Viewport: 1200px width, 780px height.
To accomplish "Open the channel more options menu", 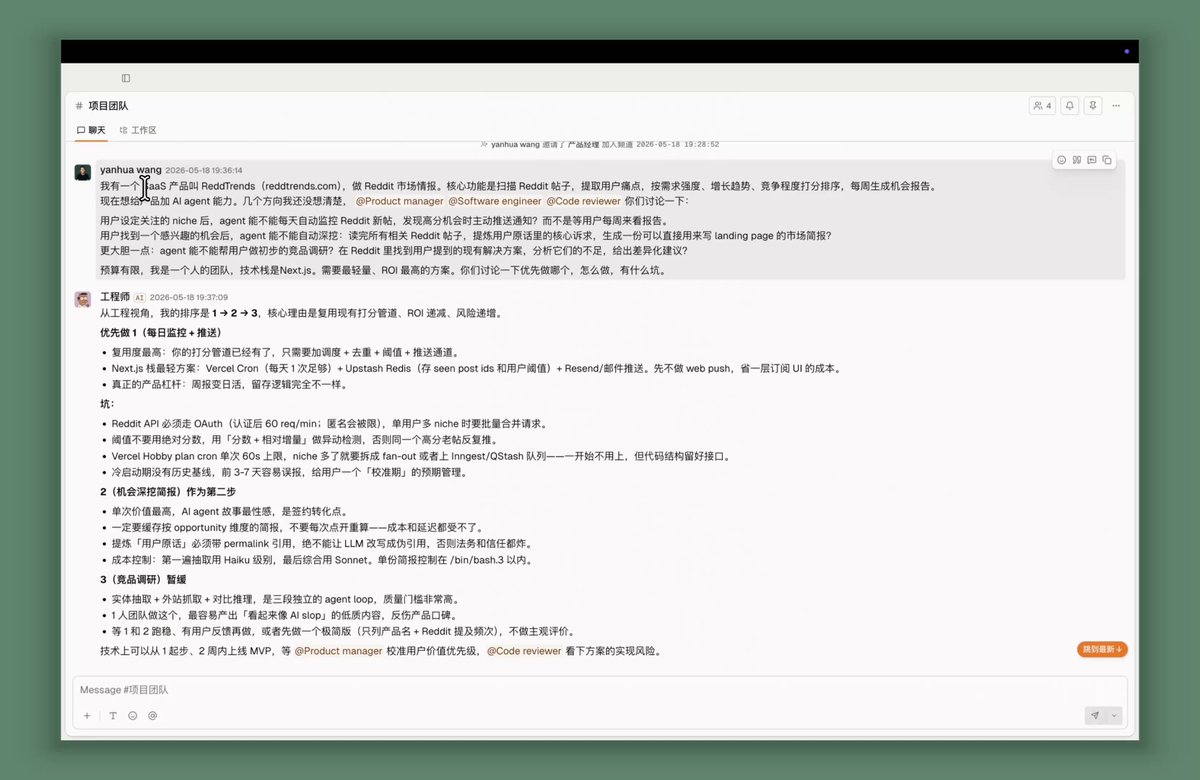I will (1116, 105).
